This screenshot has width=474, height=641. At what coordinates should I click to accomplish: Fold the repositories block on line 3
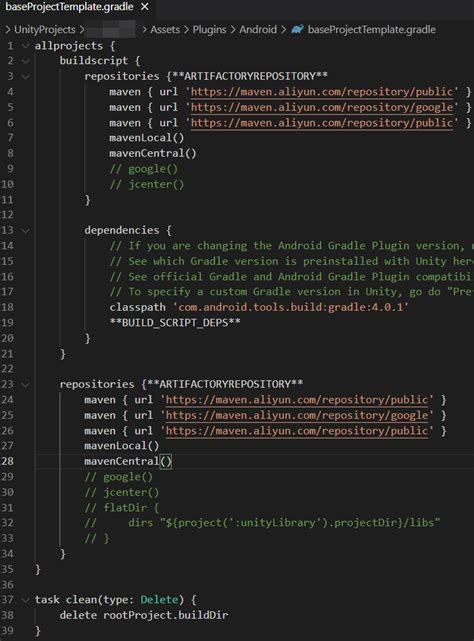pos(25,76)
